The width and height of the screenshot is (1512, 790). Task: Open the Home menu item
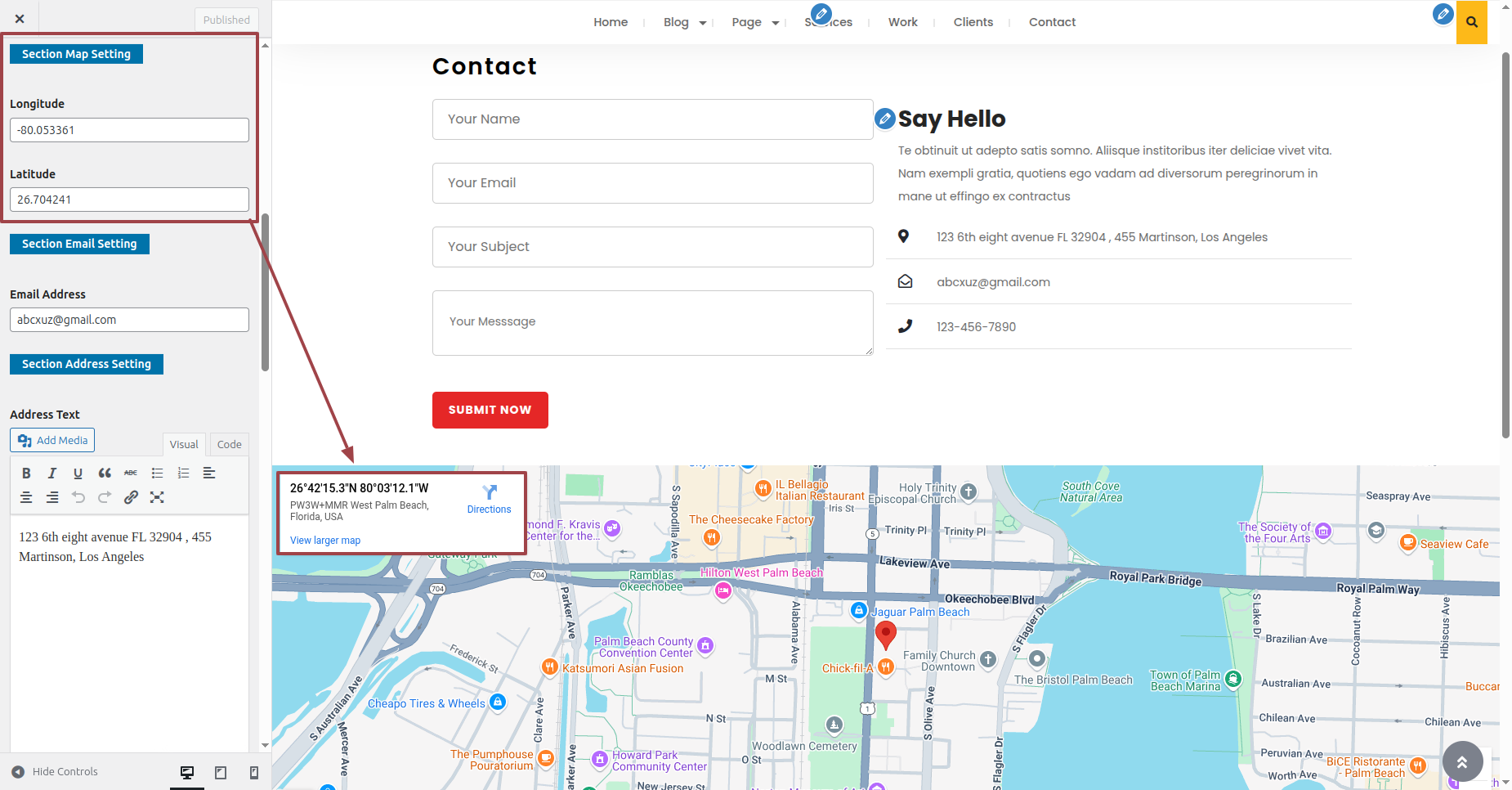point(611,22)
